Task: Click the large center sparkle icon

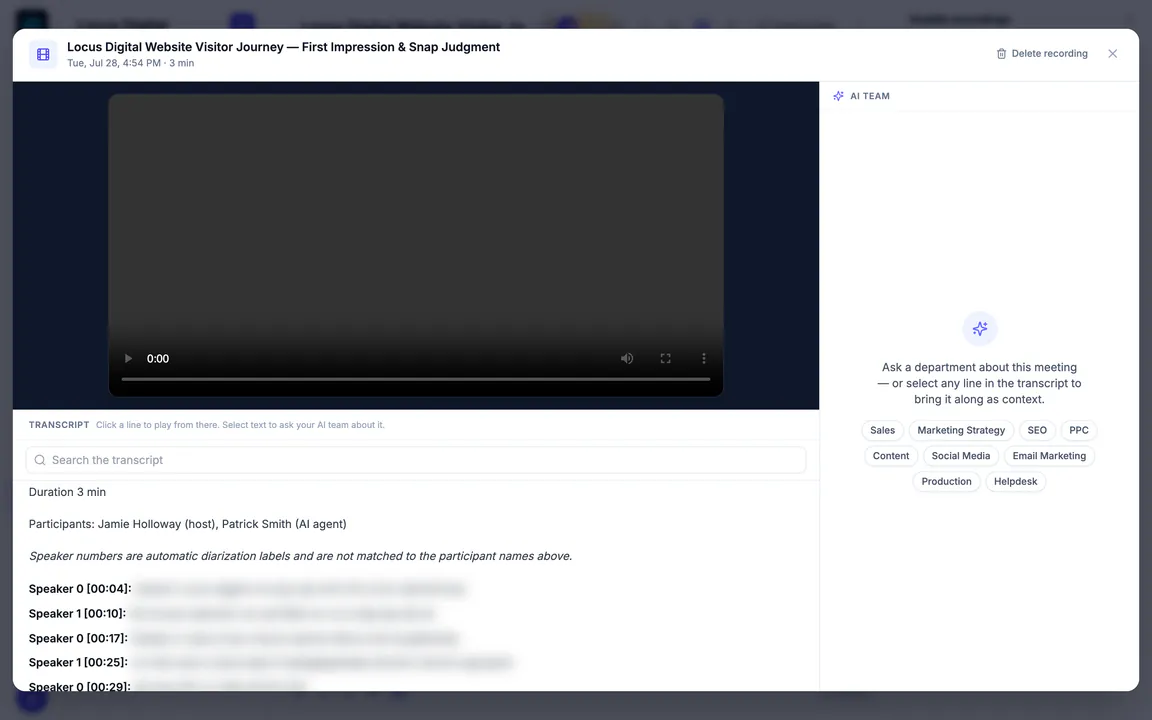Action: (x=980, y=328)
